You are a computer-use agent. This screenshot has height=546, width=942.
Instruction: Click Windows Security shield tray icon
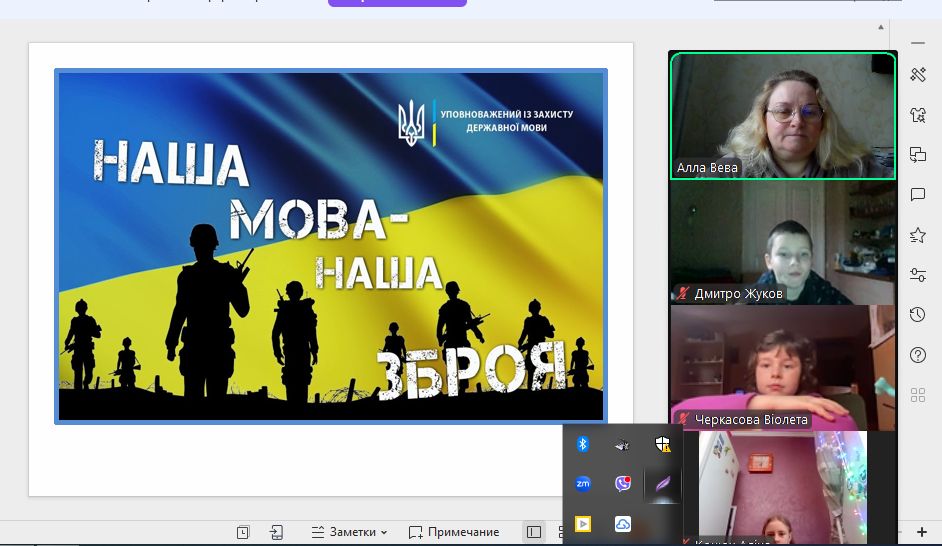click(663, 444)
